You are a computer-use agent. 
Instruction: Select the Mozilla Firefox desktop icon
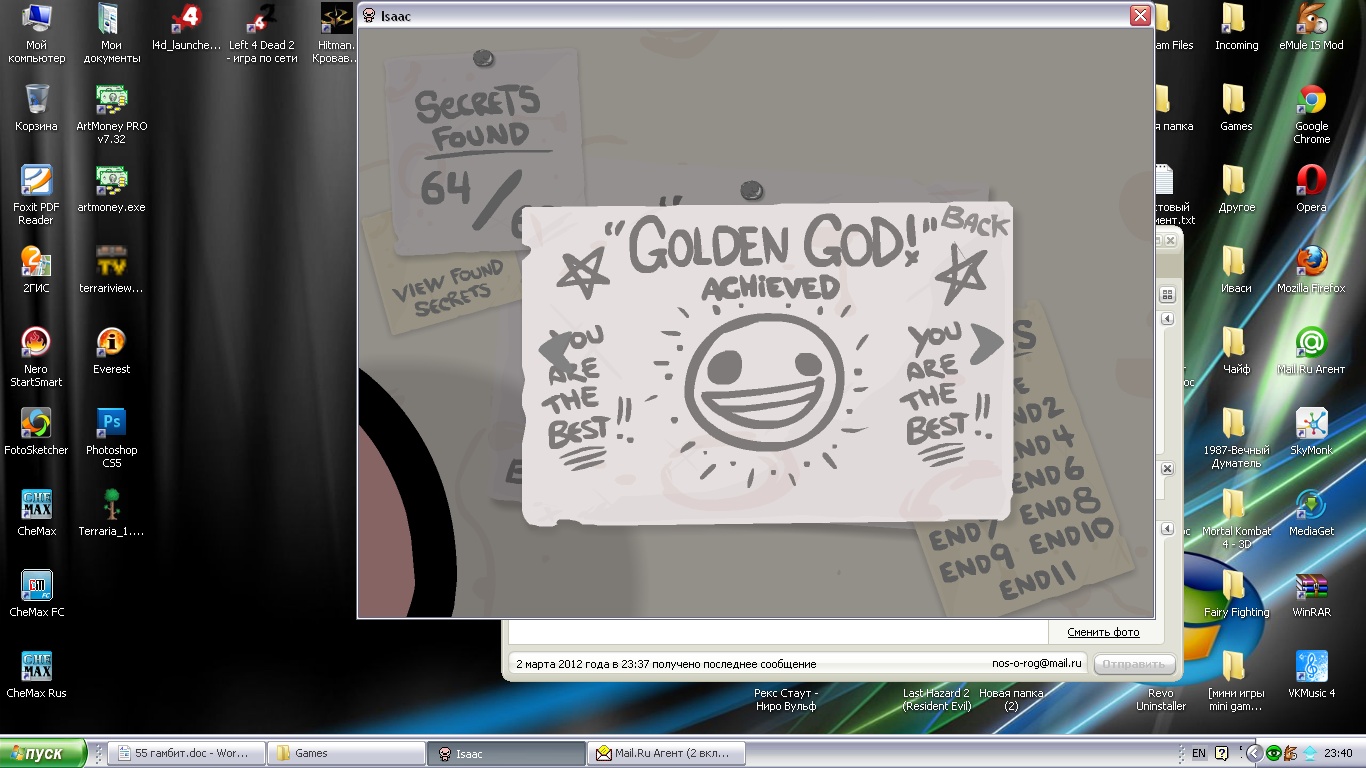pyautogui.click(x=1311, y=270)
